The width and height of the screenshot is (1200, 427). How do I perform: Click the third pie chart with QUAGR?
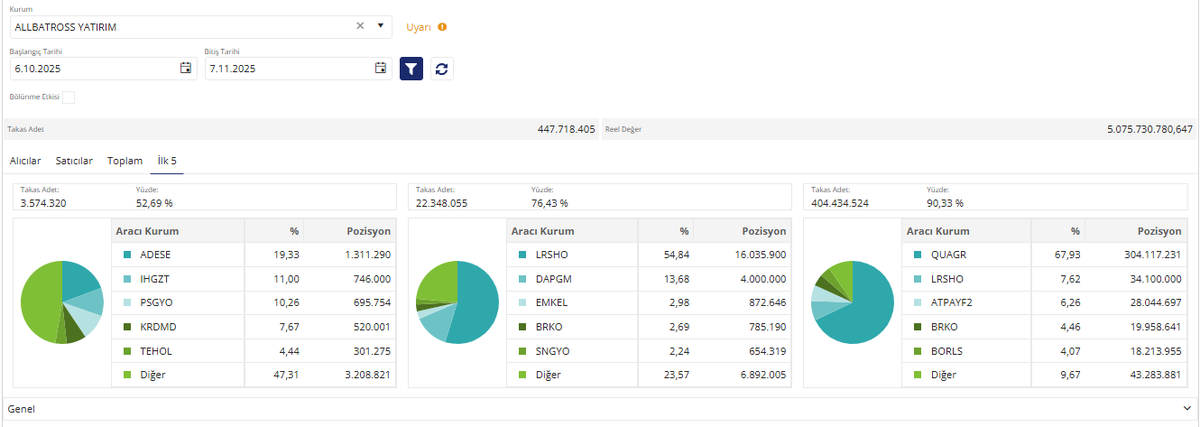tap(852, 302)
